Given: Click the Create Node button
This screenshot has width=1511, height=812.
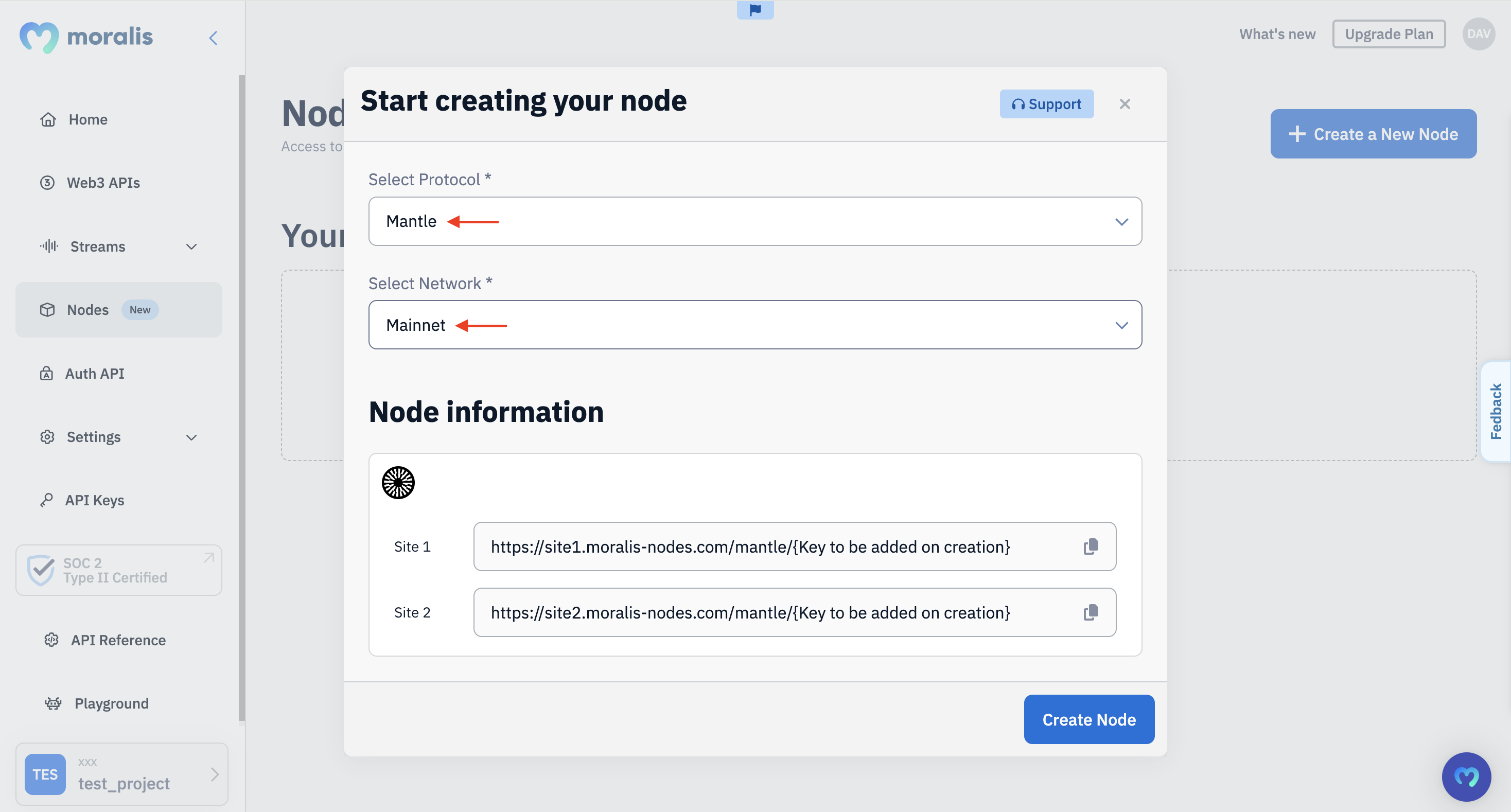Looking at the screenshot, I should [x=1089, y=719].
